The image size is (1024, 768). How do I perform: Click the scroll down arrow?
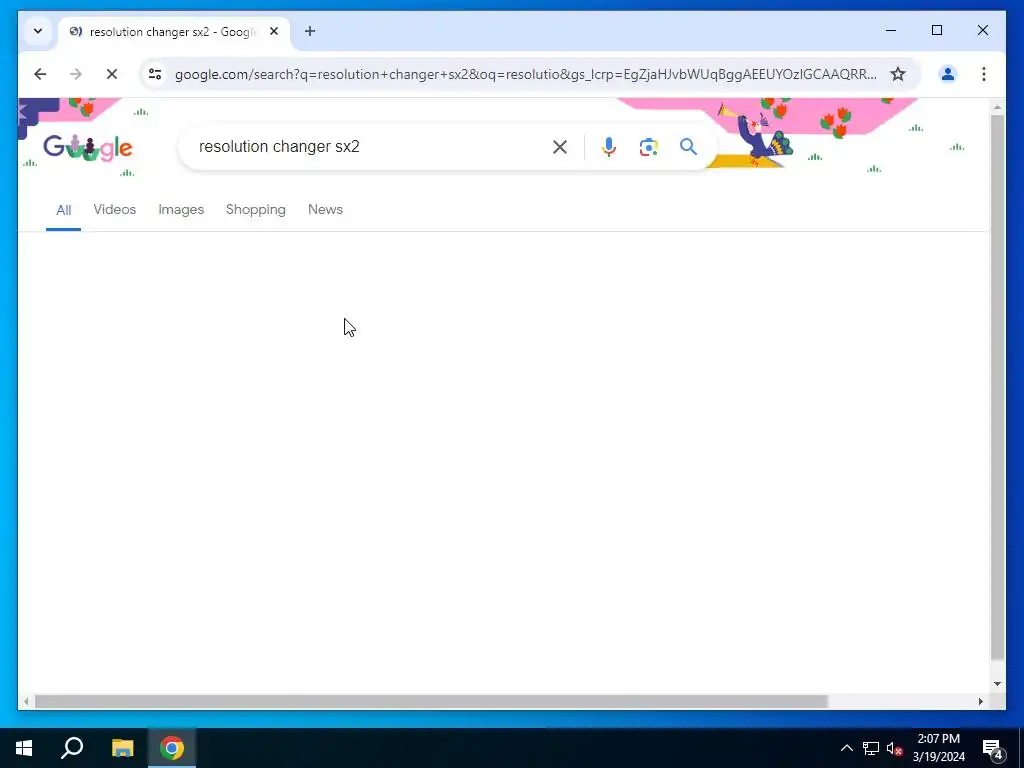[997, 684]
